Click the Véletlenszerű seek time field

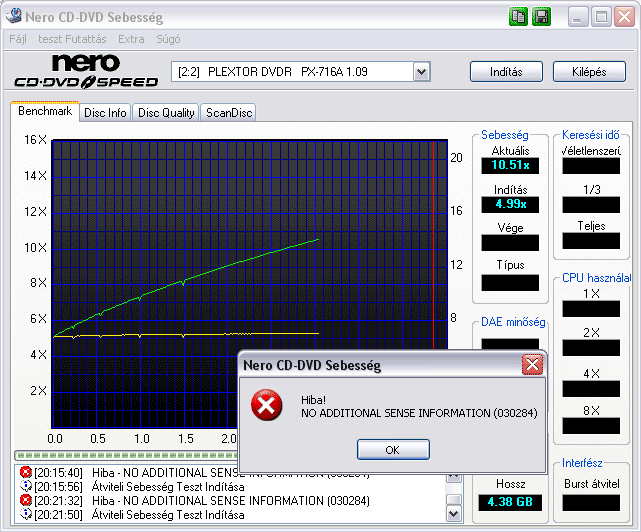[x=591, y=166]
